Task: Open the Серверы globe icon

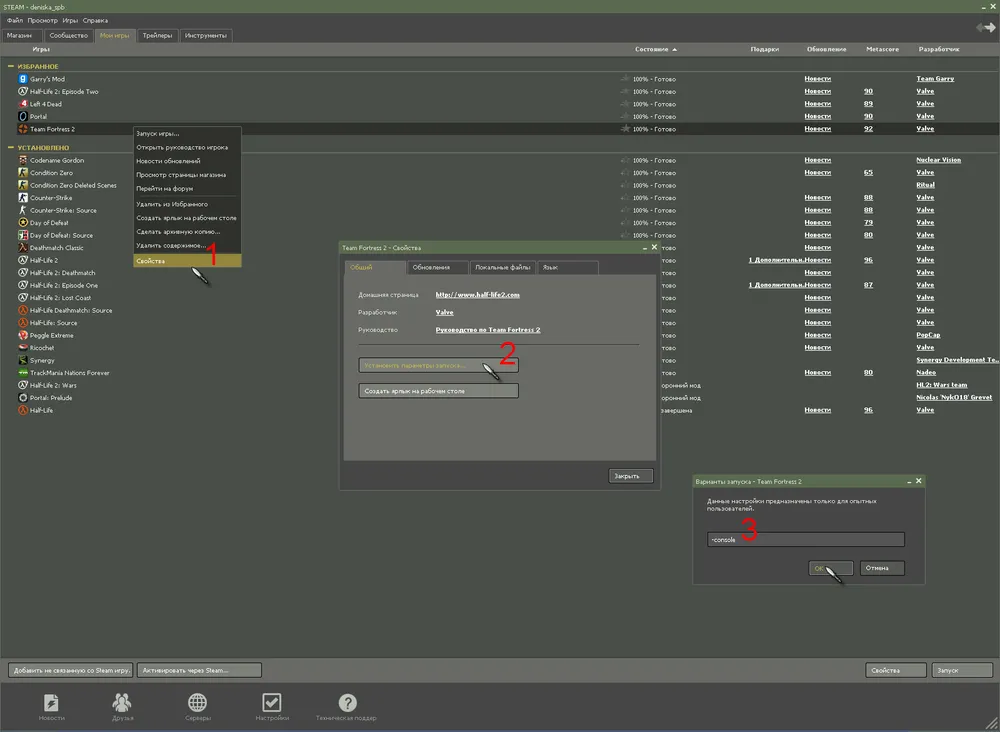Action: 198,703
